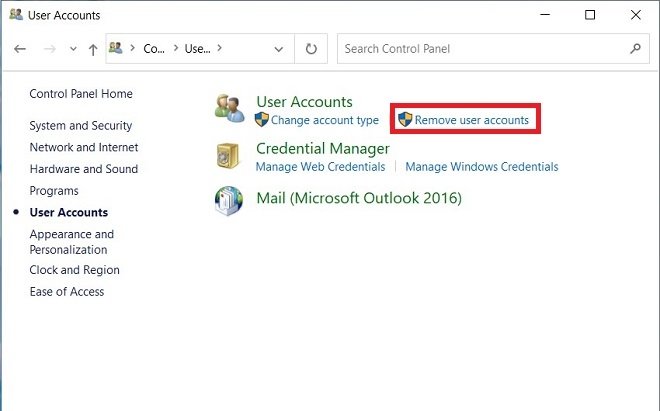This screenshot has height=411, width=660.
Task: Open Manage Web Credentials
Action: [320, 167]
